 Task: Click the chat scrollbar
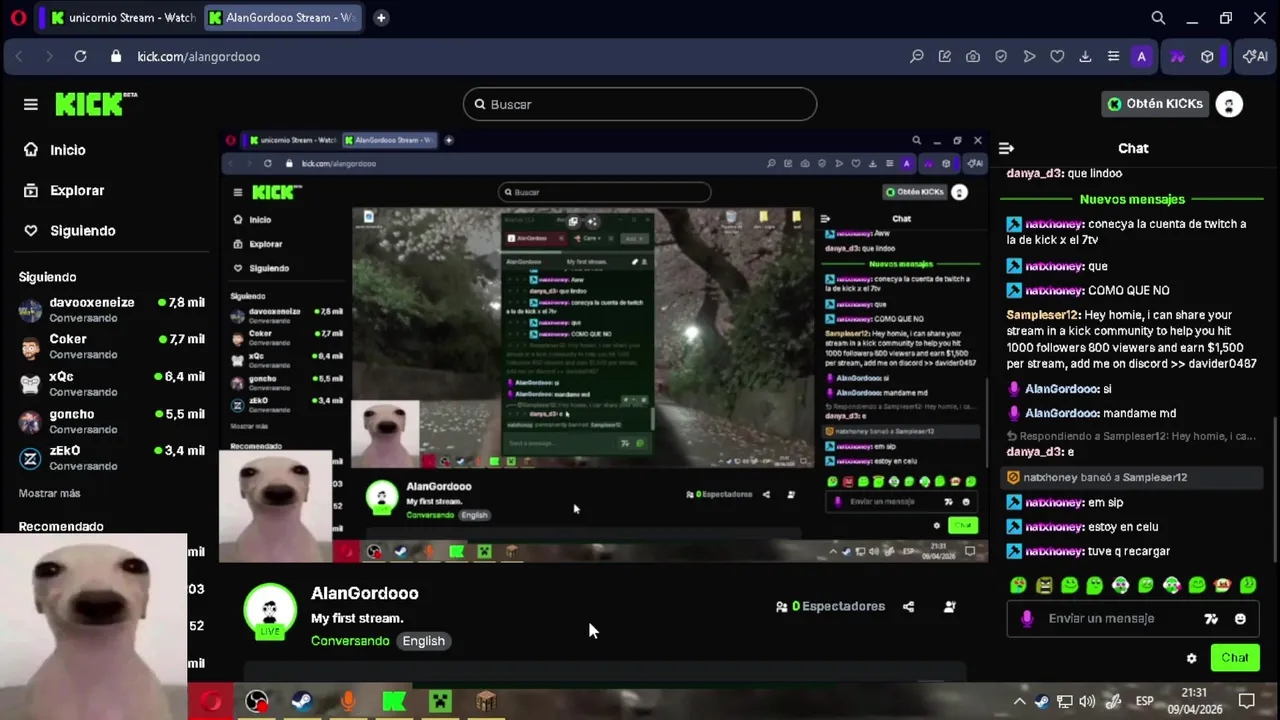point(1275,490)
